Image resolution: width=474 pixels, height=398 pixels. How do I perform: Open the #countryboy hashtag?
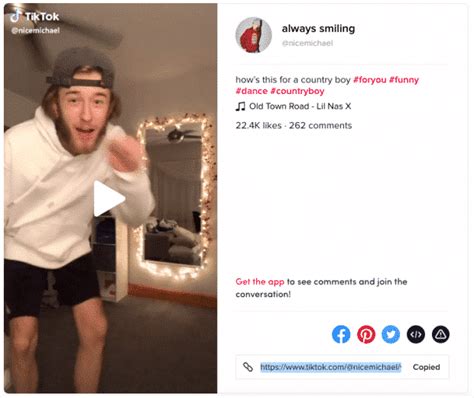(x=297, y=91)
